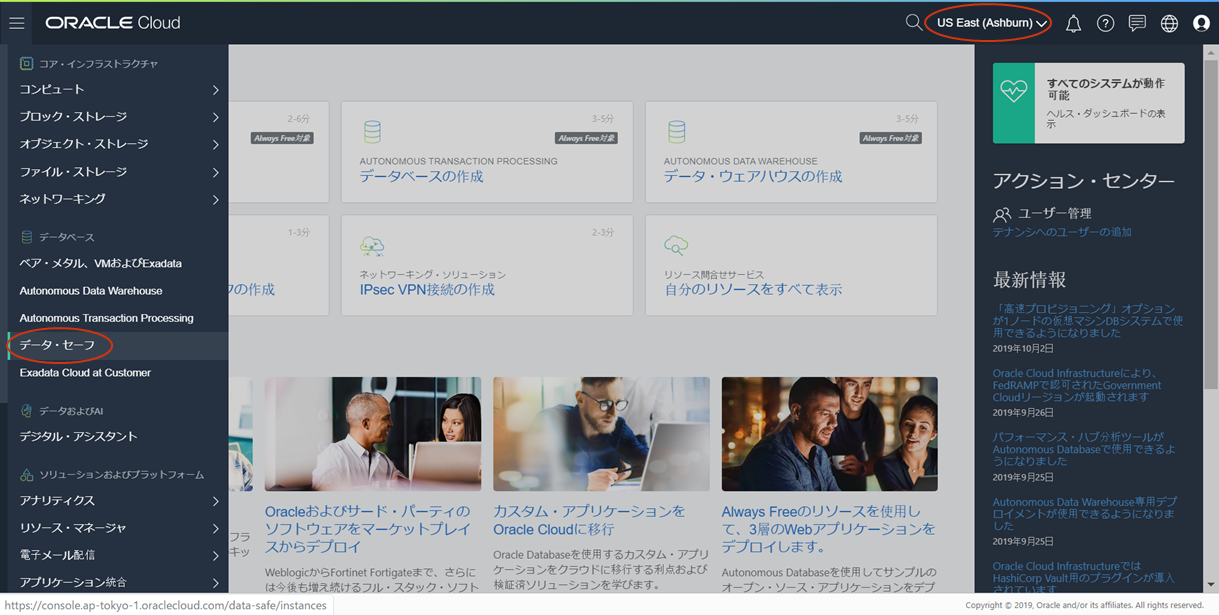Open the language globe icon
The height and width of the screenshot is (615, 1219).
[x=1169, y=23]
